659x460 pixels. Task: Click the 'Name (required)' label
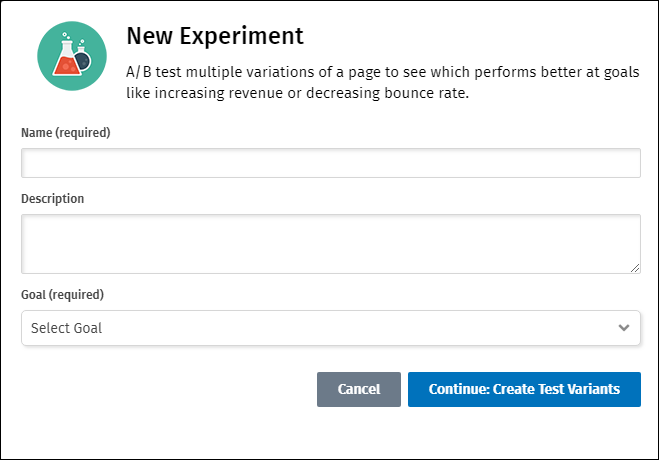point(65,132)
